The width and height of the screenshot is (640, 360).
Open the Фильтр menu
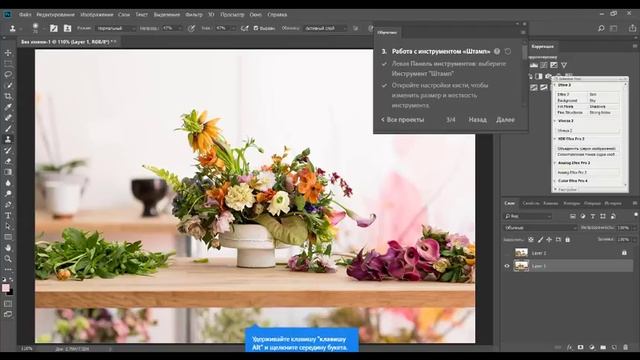tap(194, 14)
